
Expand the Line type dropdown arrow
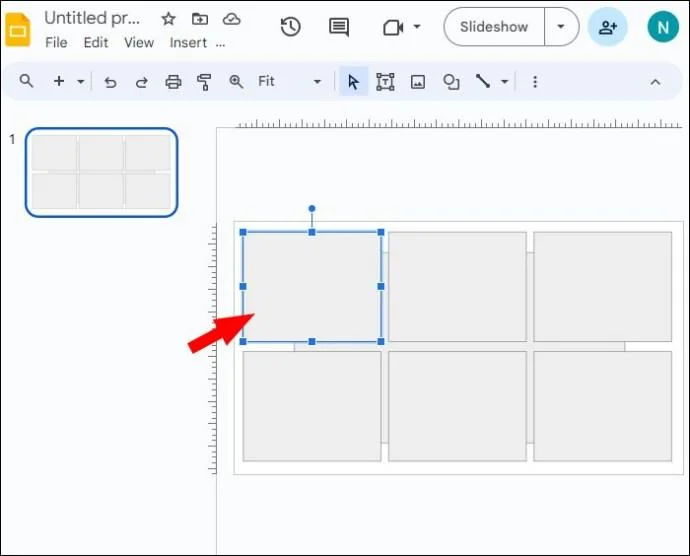tap(505, 81)
